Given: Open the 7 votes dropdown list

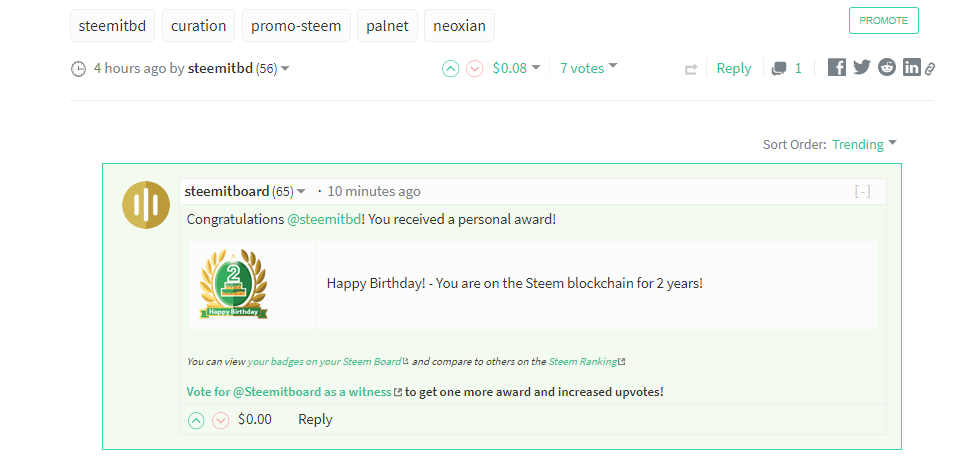Looking at the screenshot, I should tap(588, 68).
